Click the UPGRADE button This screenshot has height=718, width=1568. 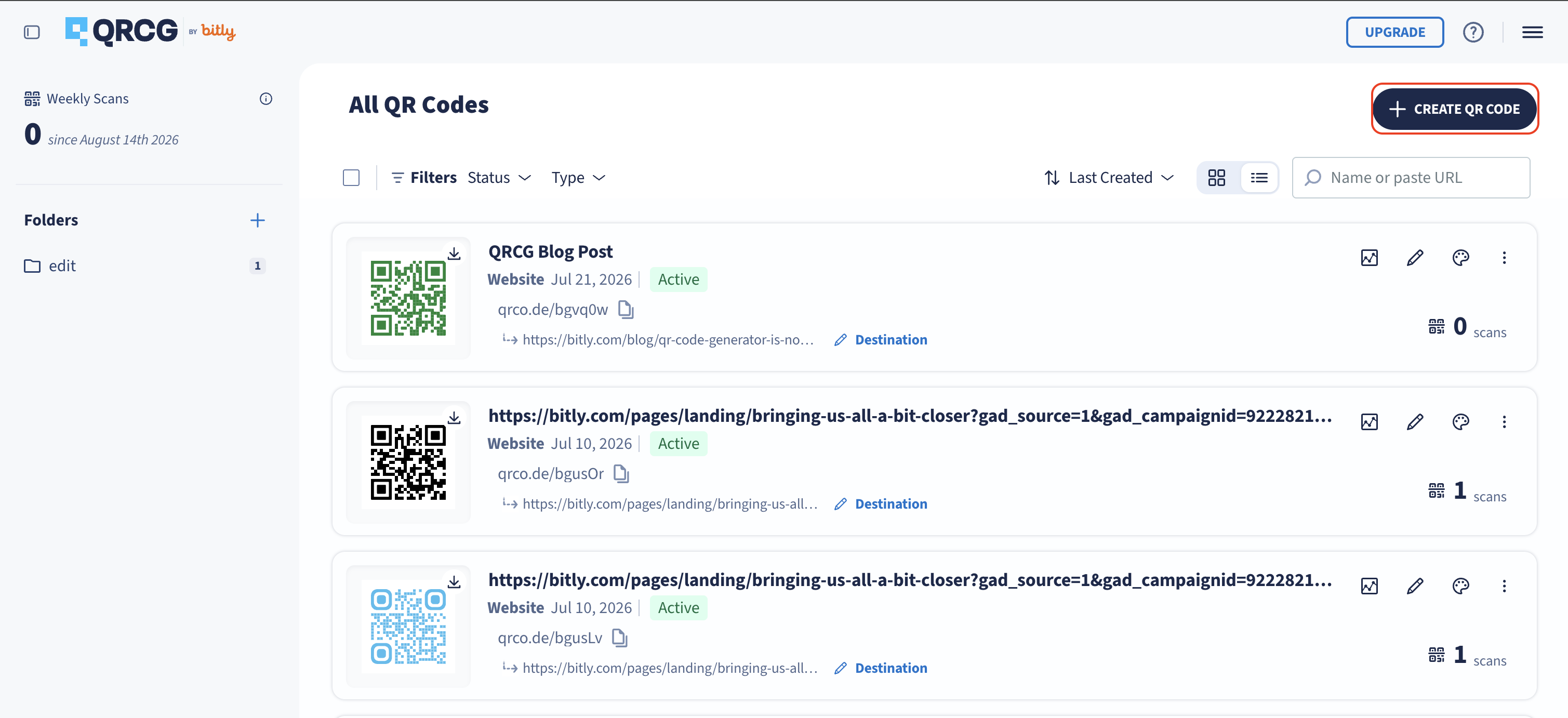click(1394, 32)
